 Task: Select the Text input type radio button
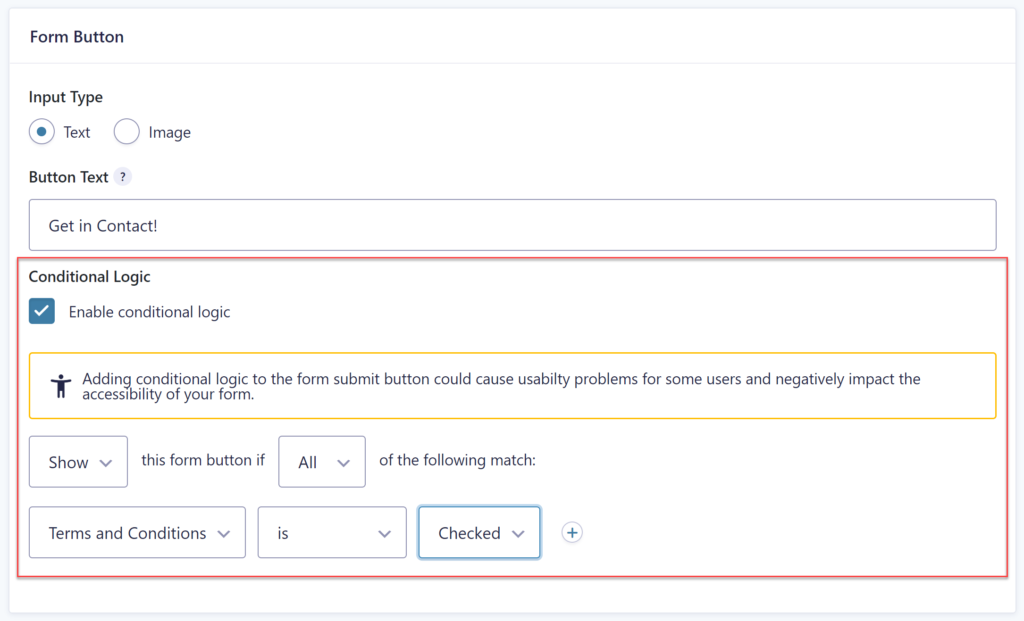41,131
